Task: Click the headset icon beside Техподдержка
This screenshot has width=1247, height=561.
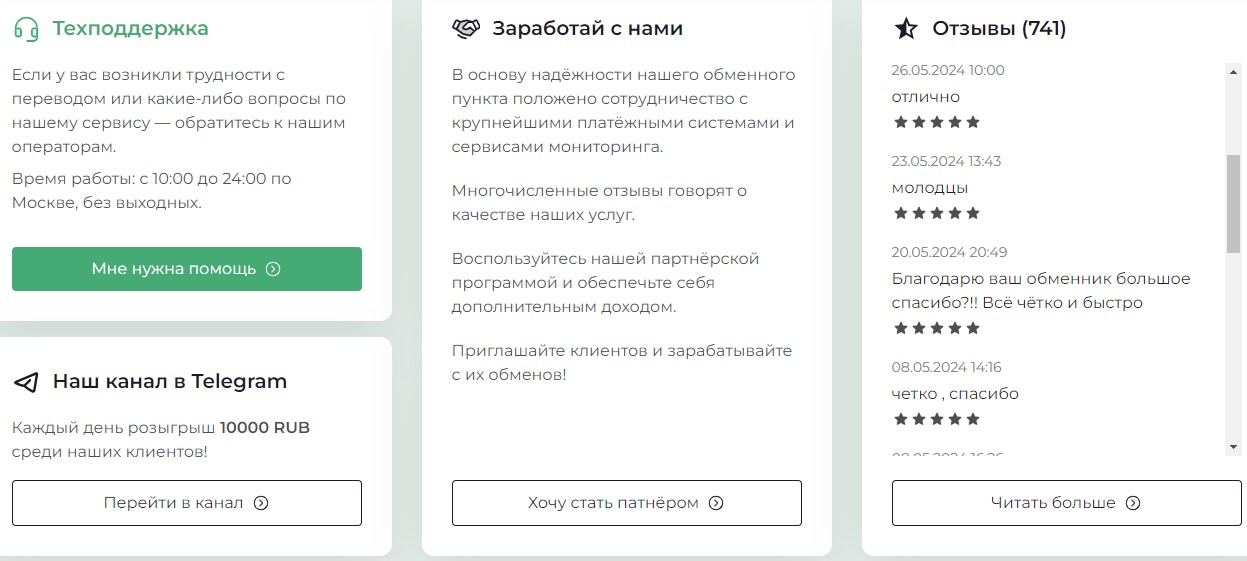Action: [x=26, y=29]
